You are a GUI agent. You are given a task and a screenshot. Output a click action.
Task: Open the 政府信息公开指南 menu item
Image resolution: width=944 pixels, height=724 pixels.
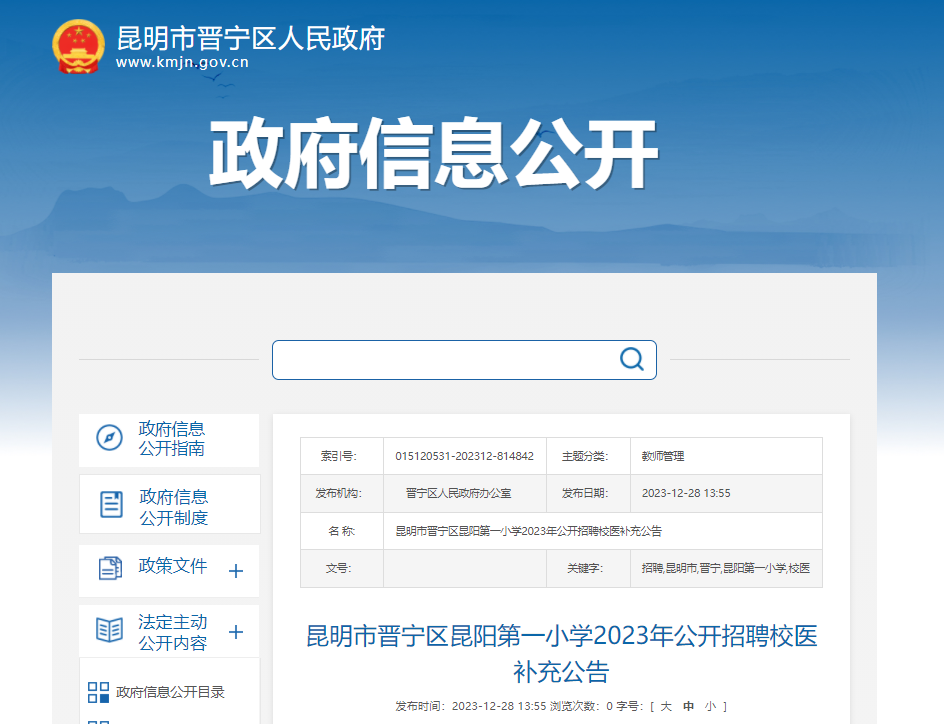click(x=172, y=439)
